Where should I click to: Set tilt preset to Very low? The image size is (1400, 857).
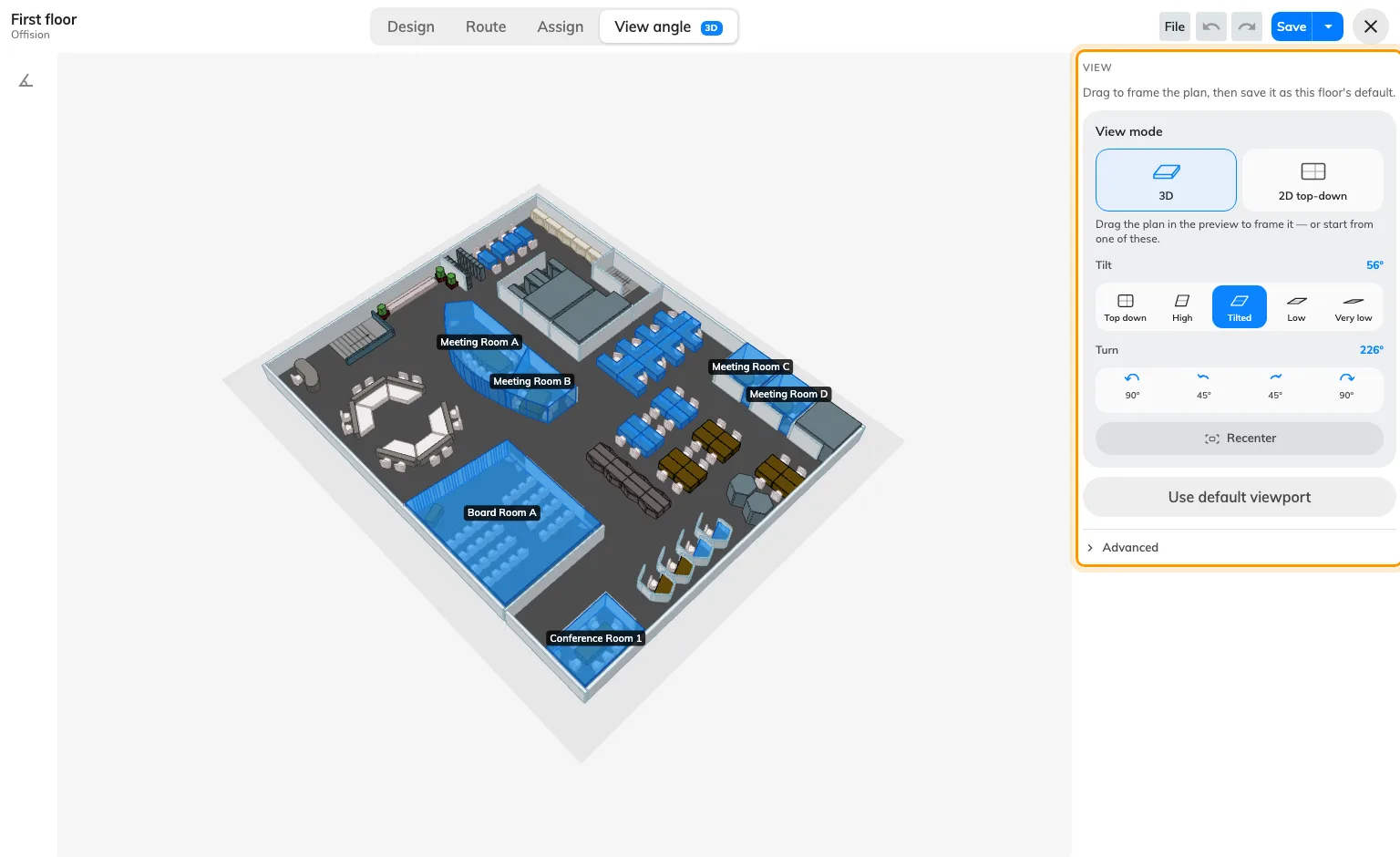tap(1354, 307)
